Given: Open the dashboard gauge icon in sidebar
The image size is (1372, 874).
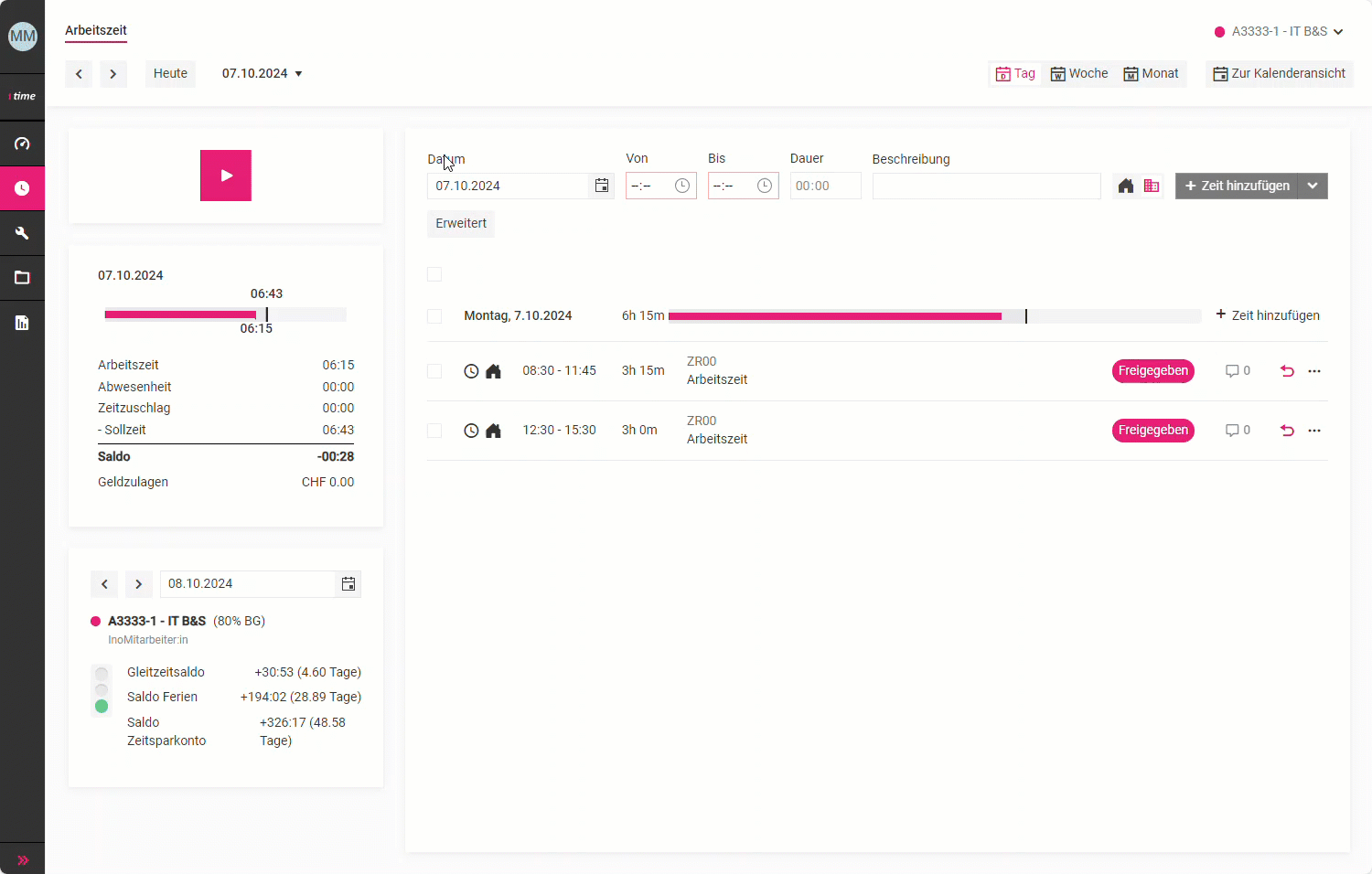Looking at the screenshot, I should 22,144.
